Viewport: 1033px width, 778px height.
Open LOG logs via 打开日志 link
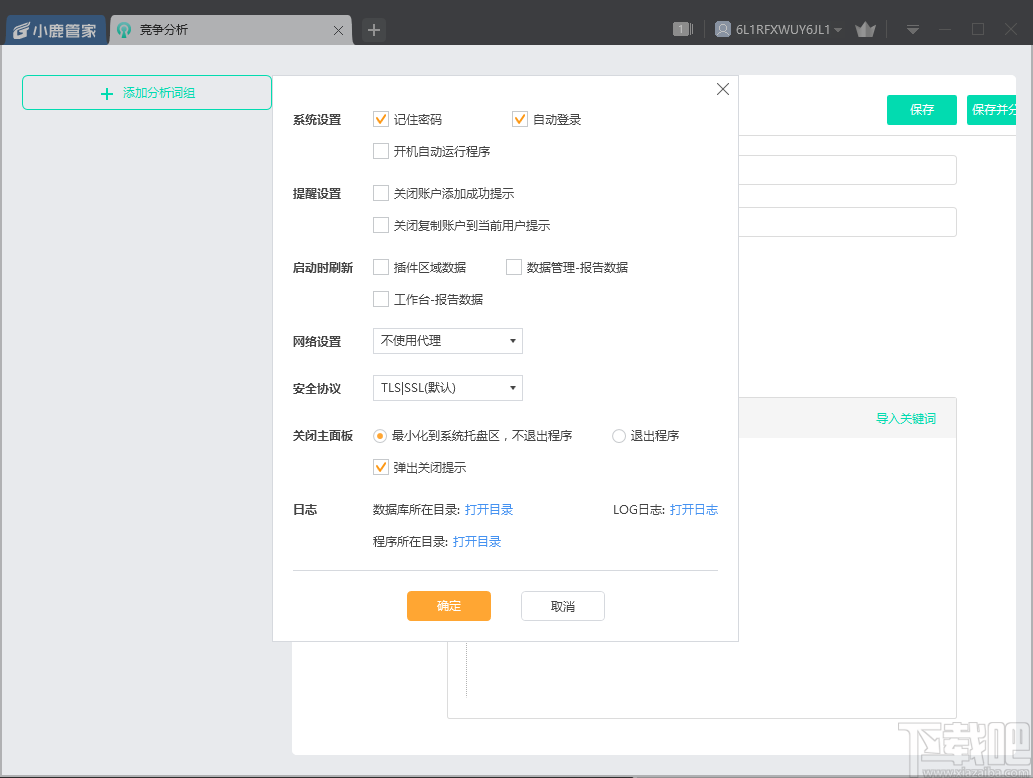point(694,509)
